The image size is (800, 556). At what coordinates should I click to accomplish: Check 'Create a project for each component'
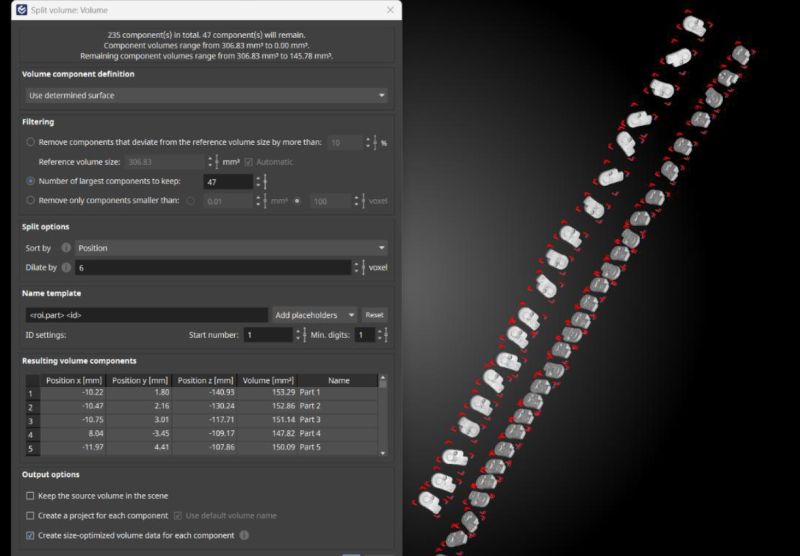tap(30, 516)
